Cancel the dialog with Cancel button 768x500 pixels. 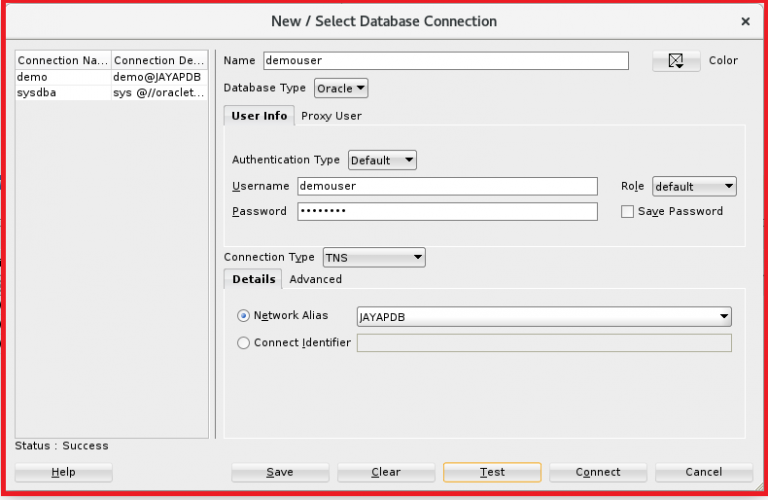pos(704,472)
